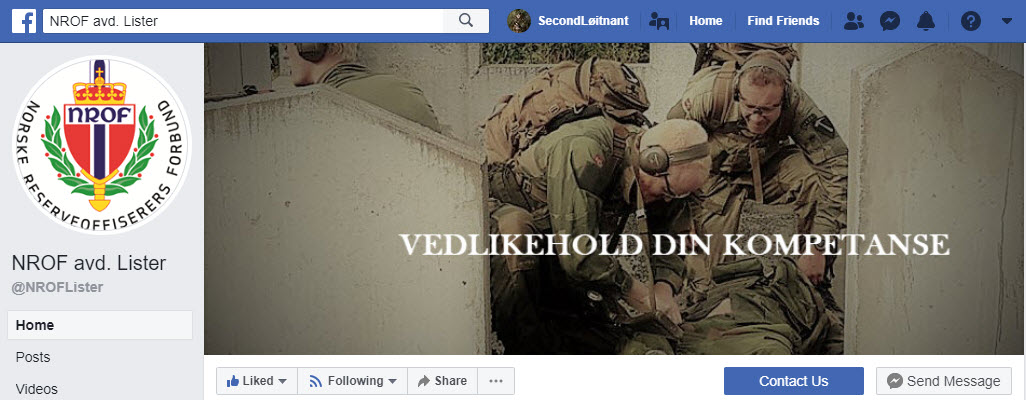1026x400 pixels.
Task: Click the search magnifier button
Action: [466, 21]
